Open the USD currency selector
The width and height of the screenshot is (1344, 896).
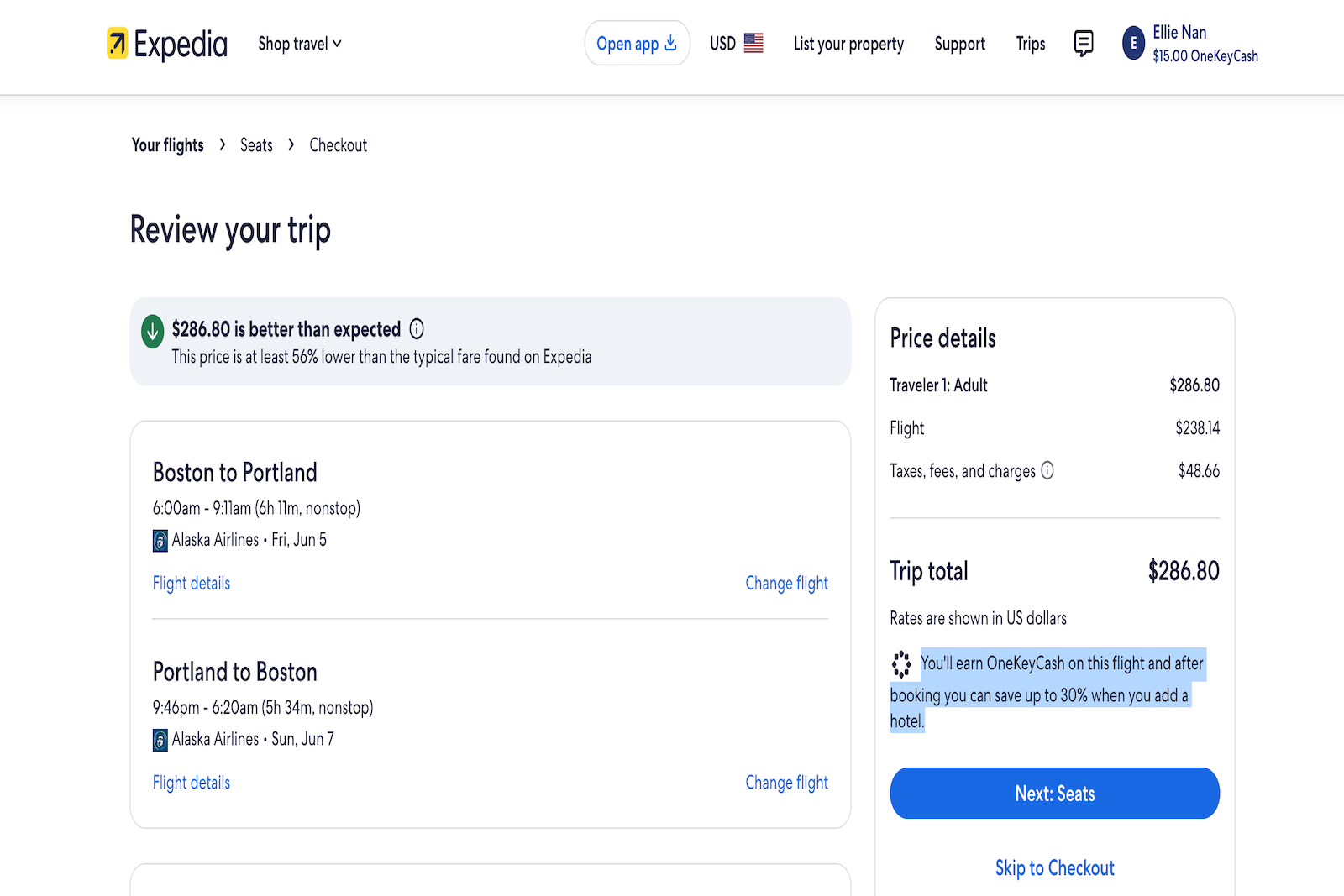coord(721,43)
